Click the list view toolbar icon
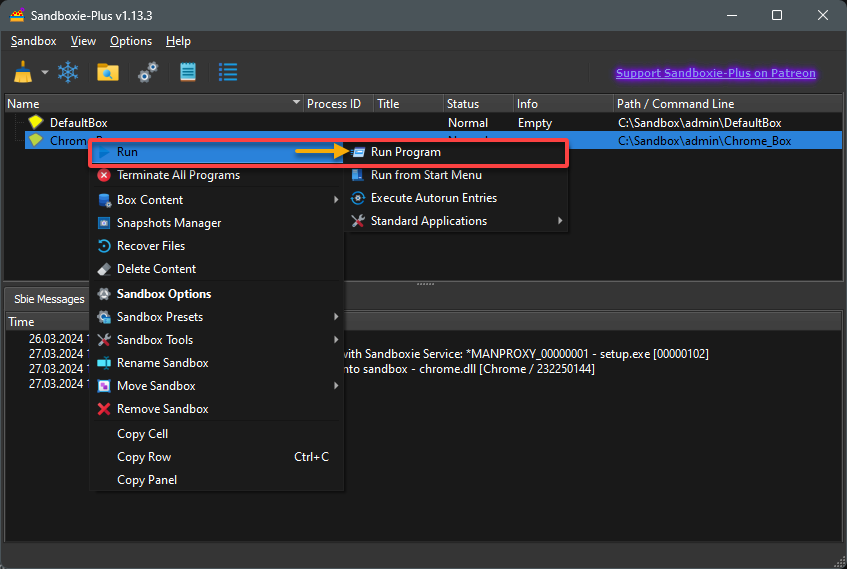Screen dimensions: 847x569 227,72
